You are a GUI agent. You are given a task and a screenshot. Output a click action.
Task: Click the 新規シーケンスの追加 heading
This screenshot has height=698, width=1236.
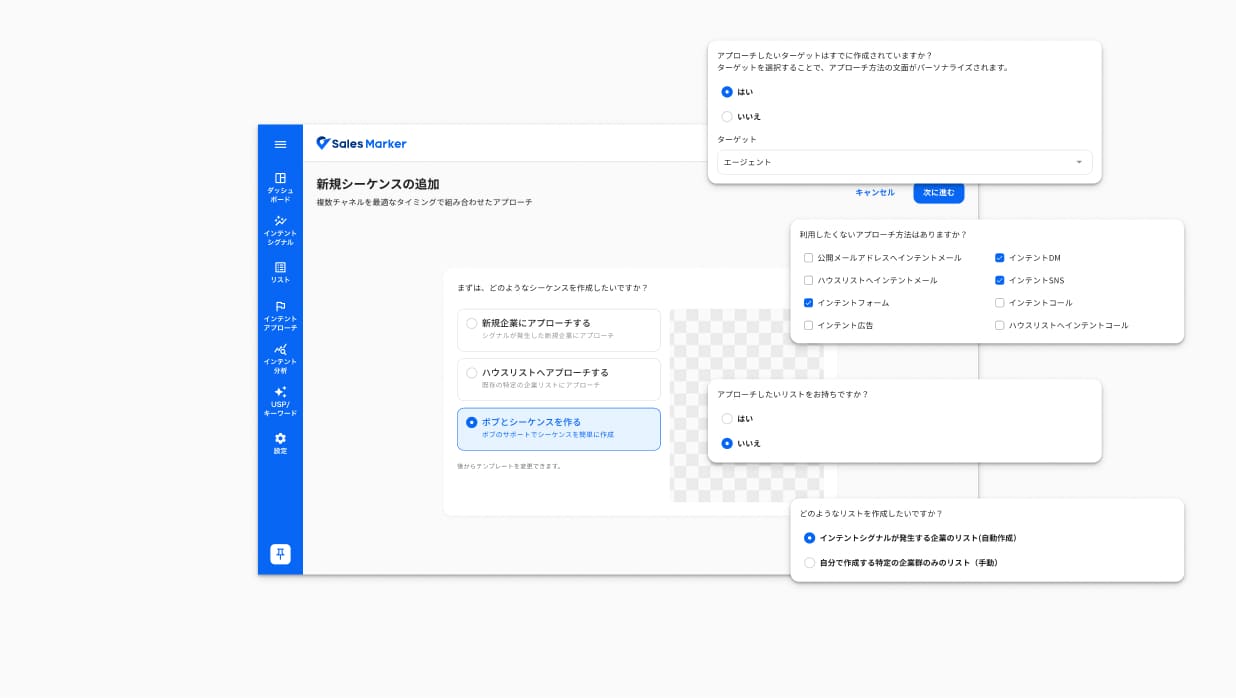[377, 184]
